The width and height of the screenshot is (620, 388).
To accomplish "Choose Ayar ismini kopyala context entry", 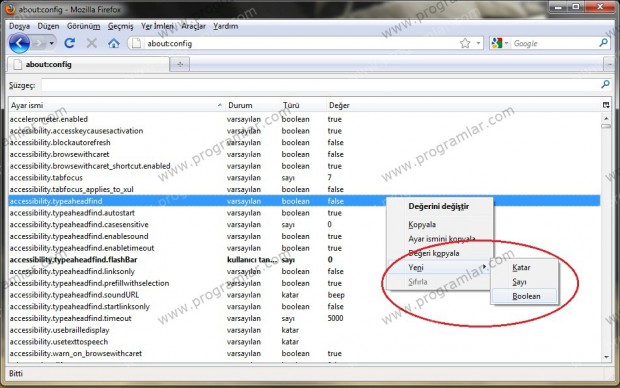I will 440,239.
